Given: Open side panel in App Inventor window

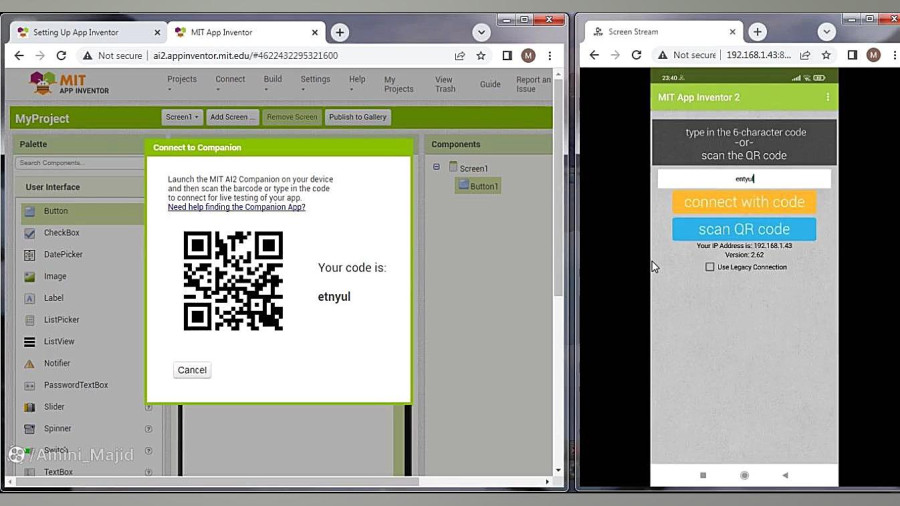Looking at the screenshot, I should point(507,56).
